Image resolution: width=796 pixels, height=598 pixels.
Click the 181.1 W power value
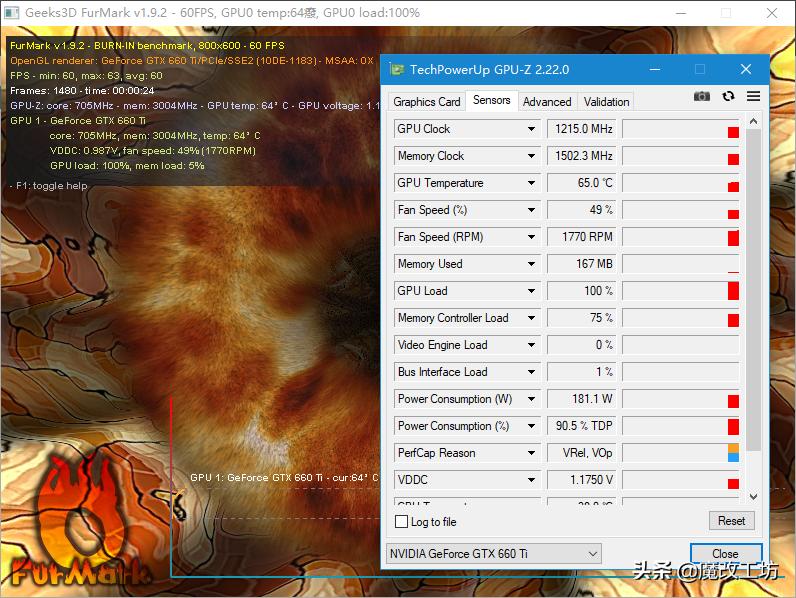(581, 399)
